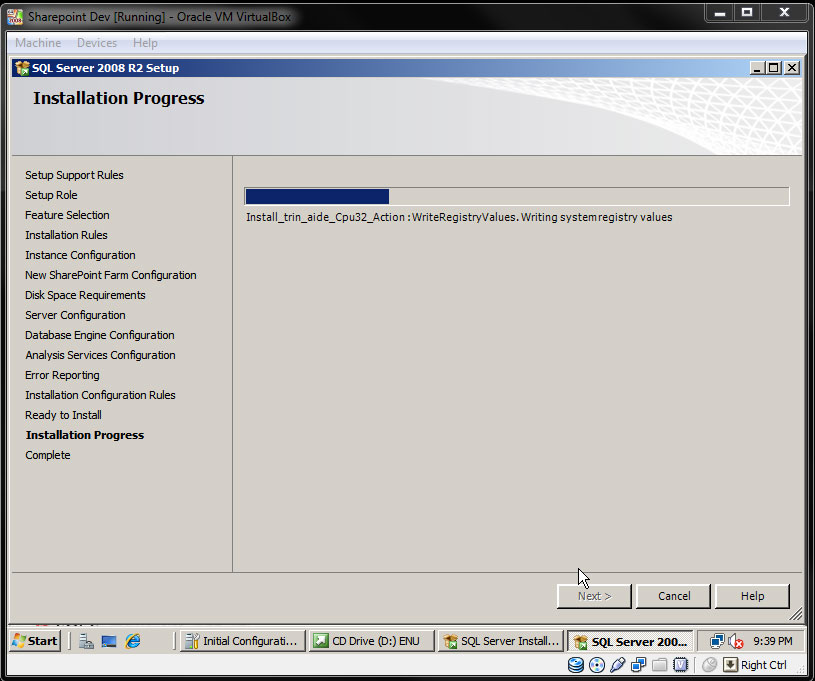Click the WriteRegistryValues status message

[459, 217]
